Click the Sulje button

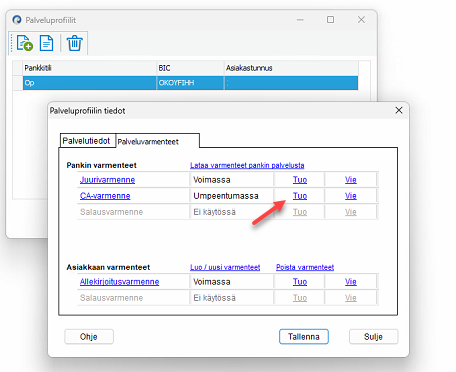373,337
